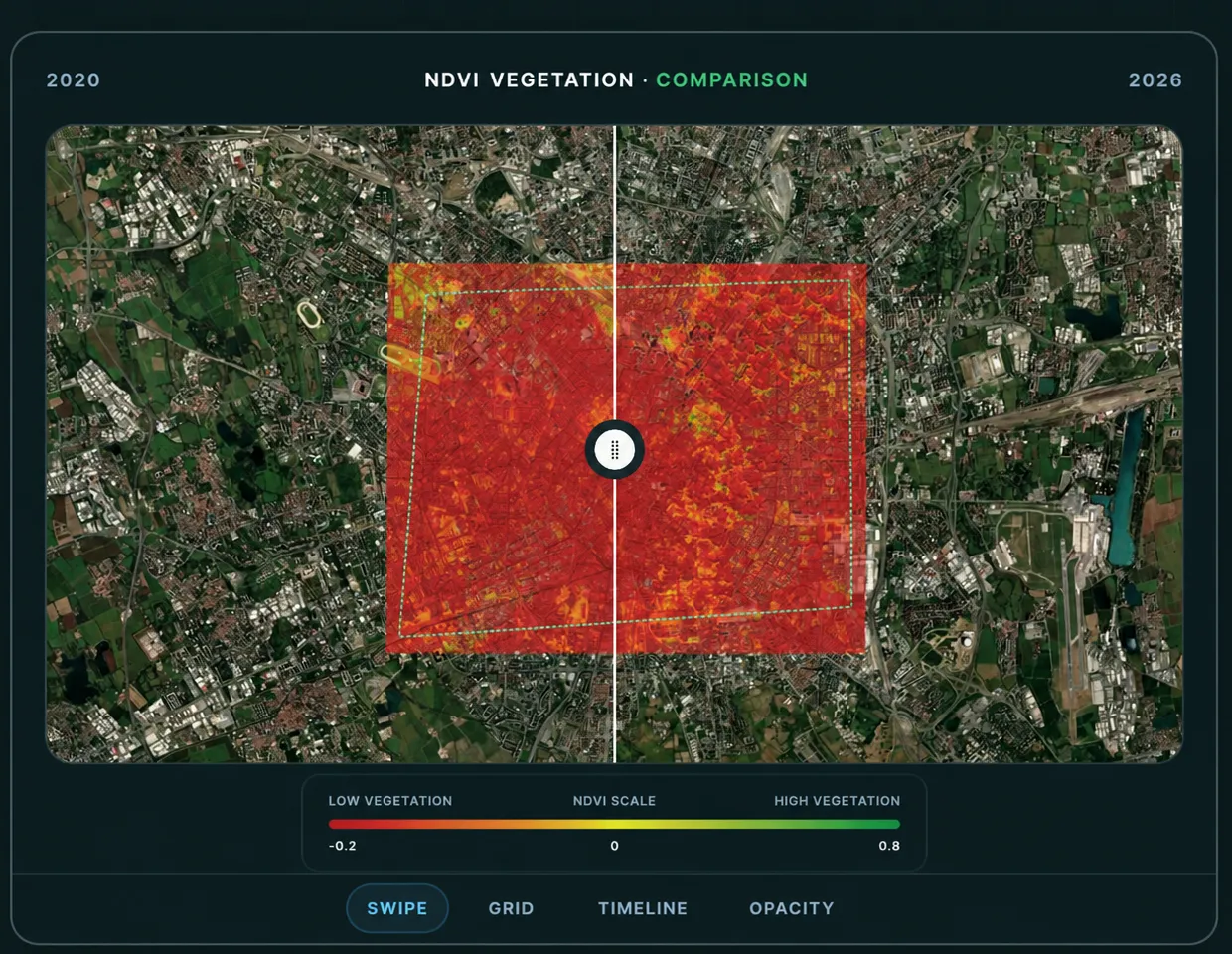Click the 2020 year label
The height and width of the screenshot is (954, 1232).
point(74,80)
